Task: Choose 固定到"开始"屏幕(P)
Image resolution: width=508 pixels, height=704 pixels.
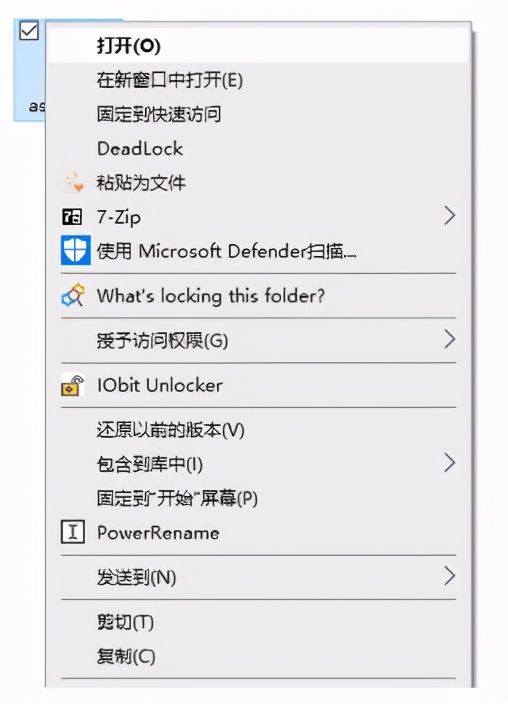Action: pos(258,498)
